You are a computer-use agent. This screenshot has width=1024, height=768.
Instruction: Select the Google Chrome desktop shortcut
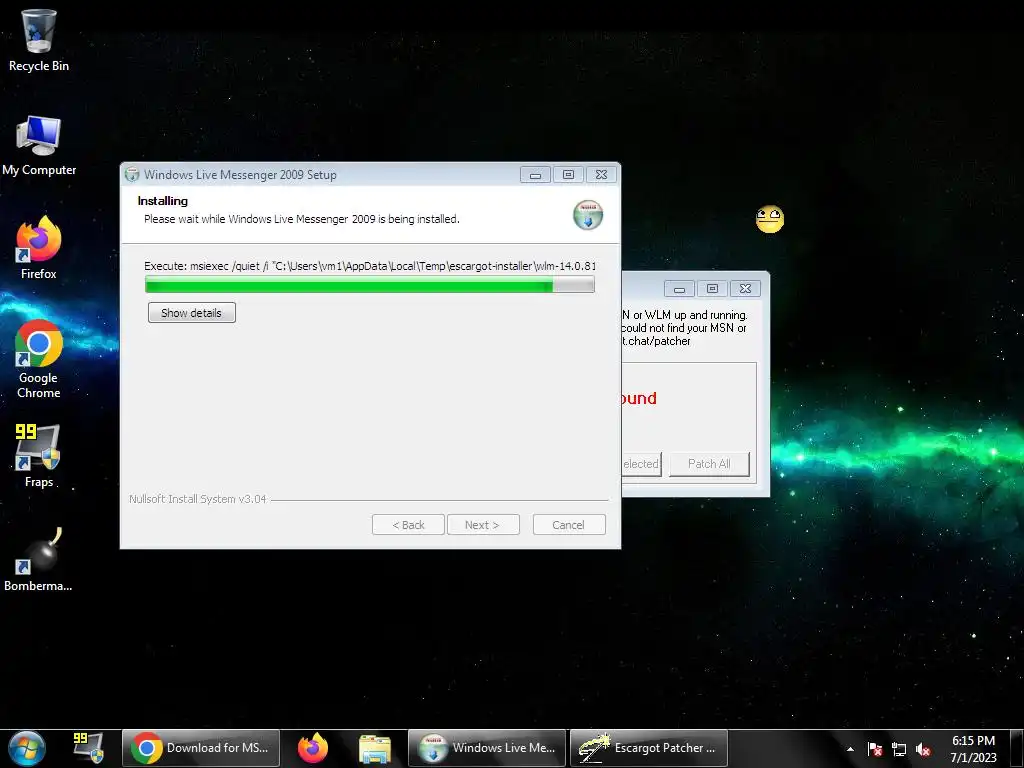pyautogui.click(x=39, y=359)
